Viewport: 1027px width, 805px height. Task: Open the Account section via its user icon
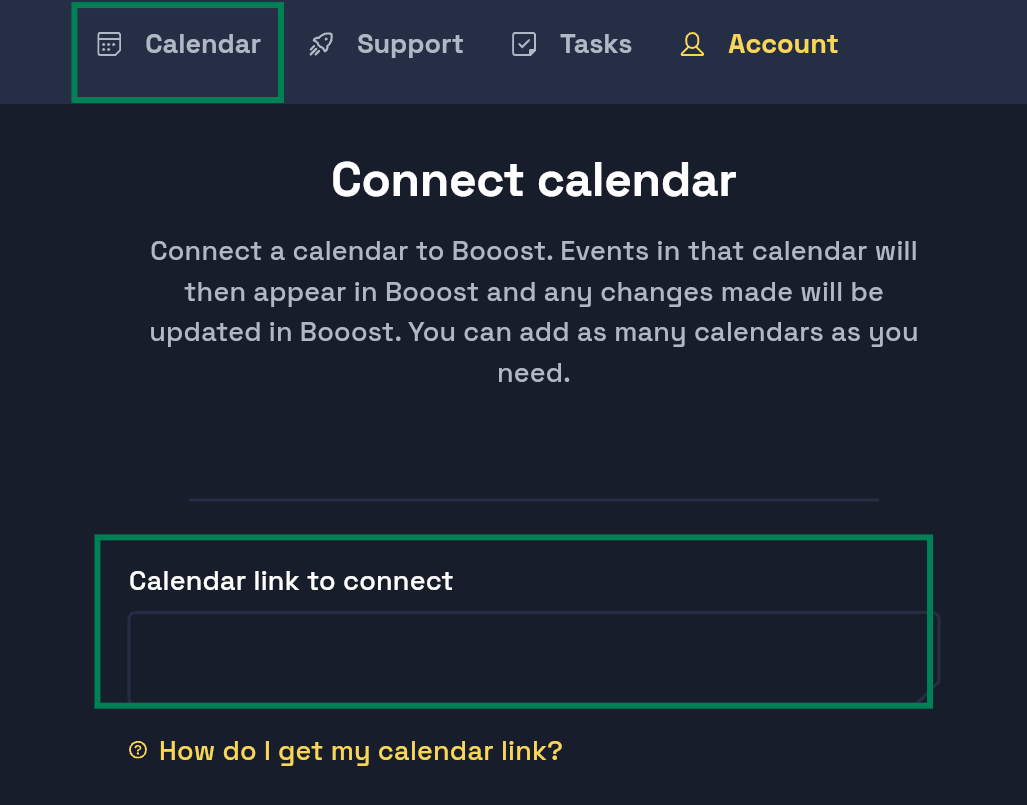point(692,44)
